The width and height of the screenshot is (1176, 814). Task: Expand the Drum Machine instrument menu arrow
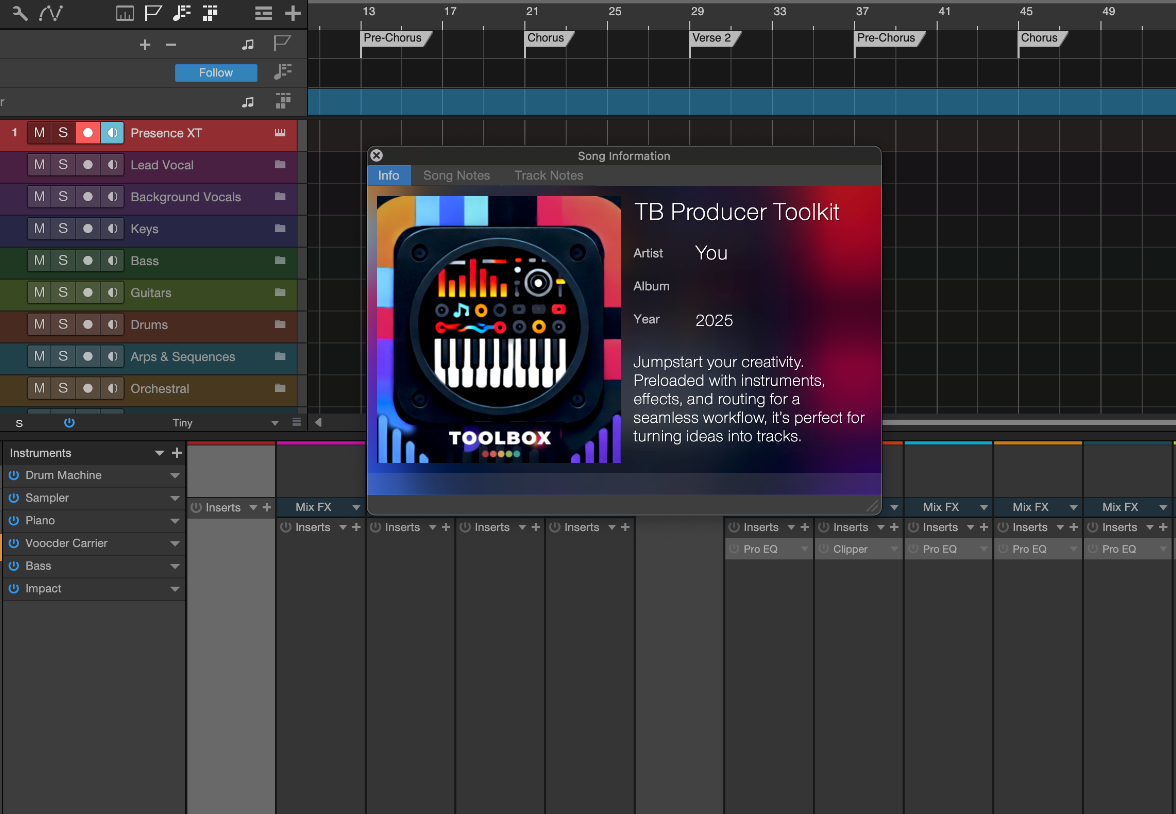pyautogui.click(x=175, y=476)
